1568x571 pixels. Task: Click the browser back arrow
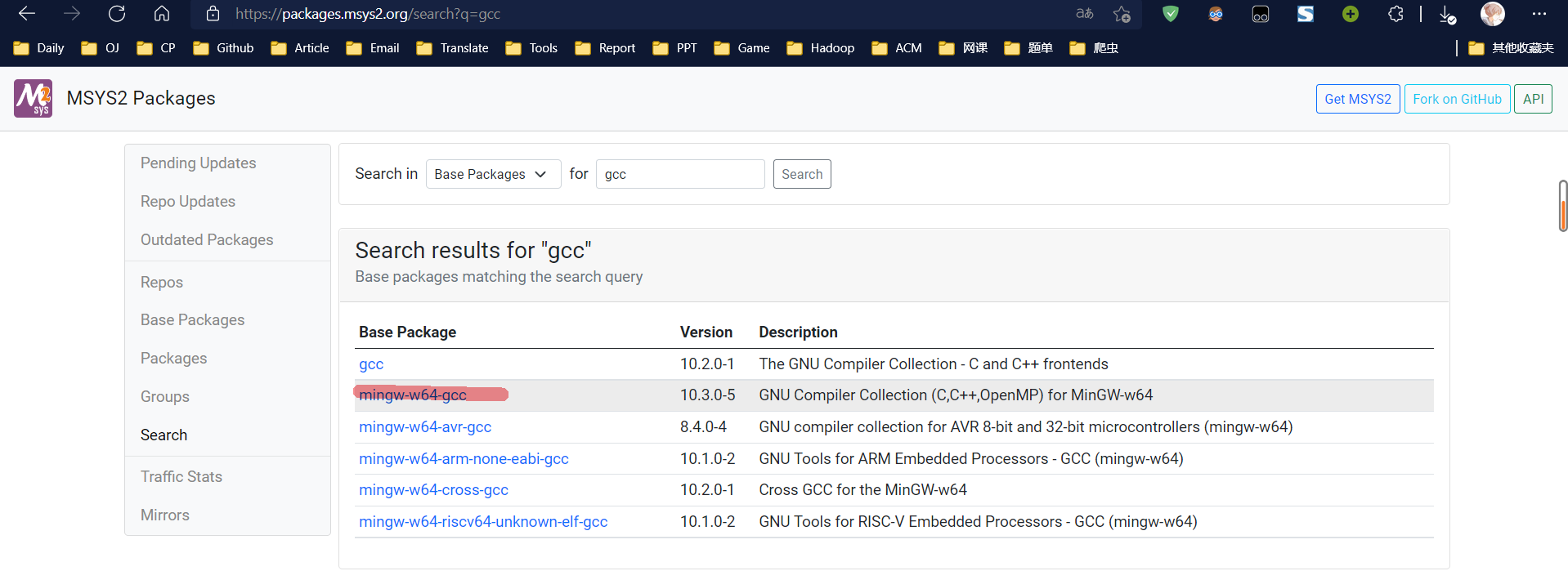tap(27, 14)
